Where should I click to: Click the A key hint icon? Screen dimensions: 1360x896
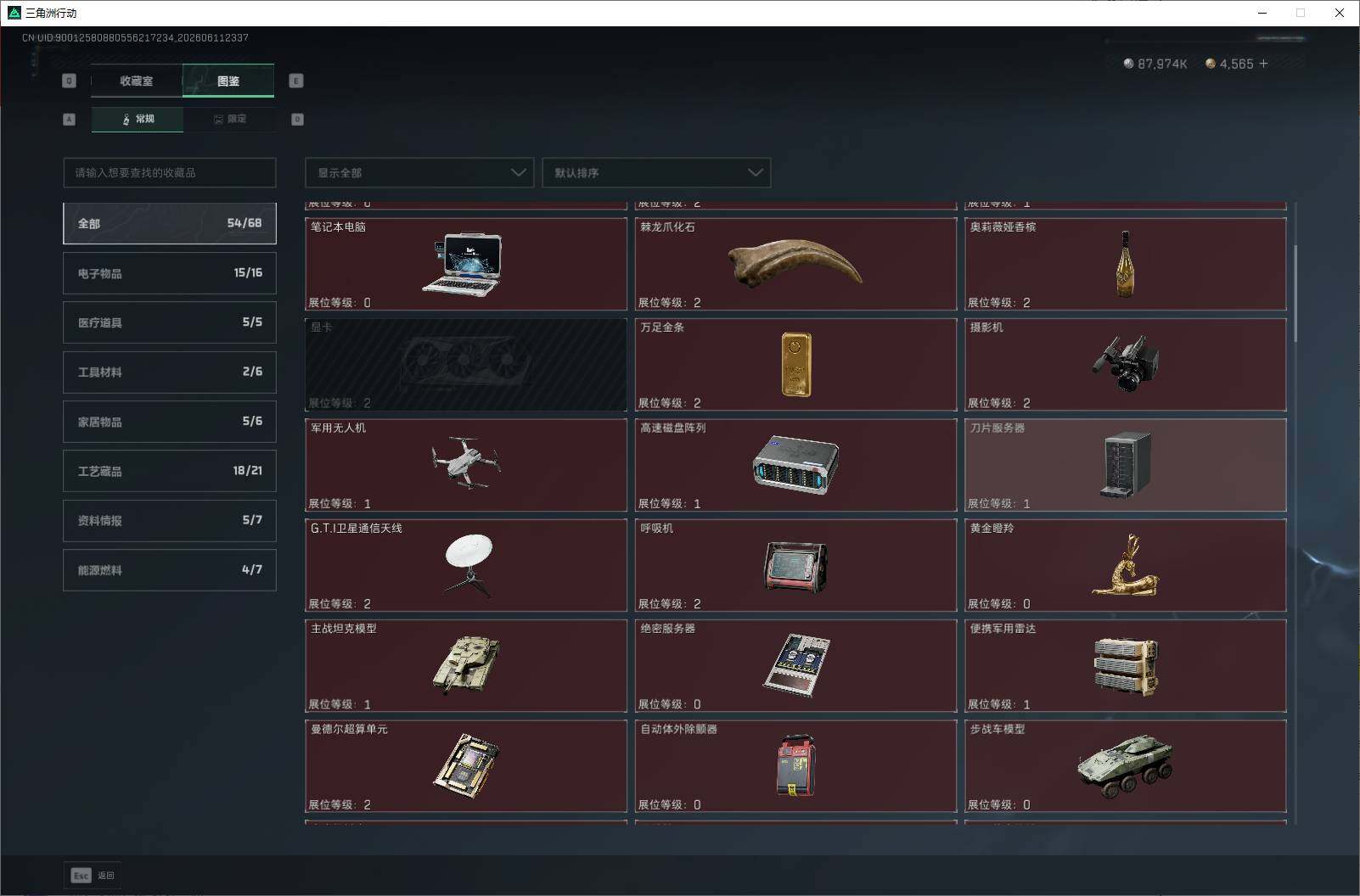70,119
